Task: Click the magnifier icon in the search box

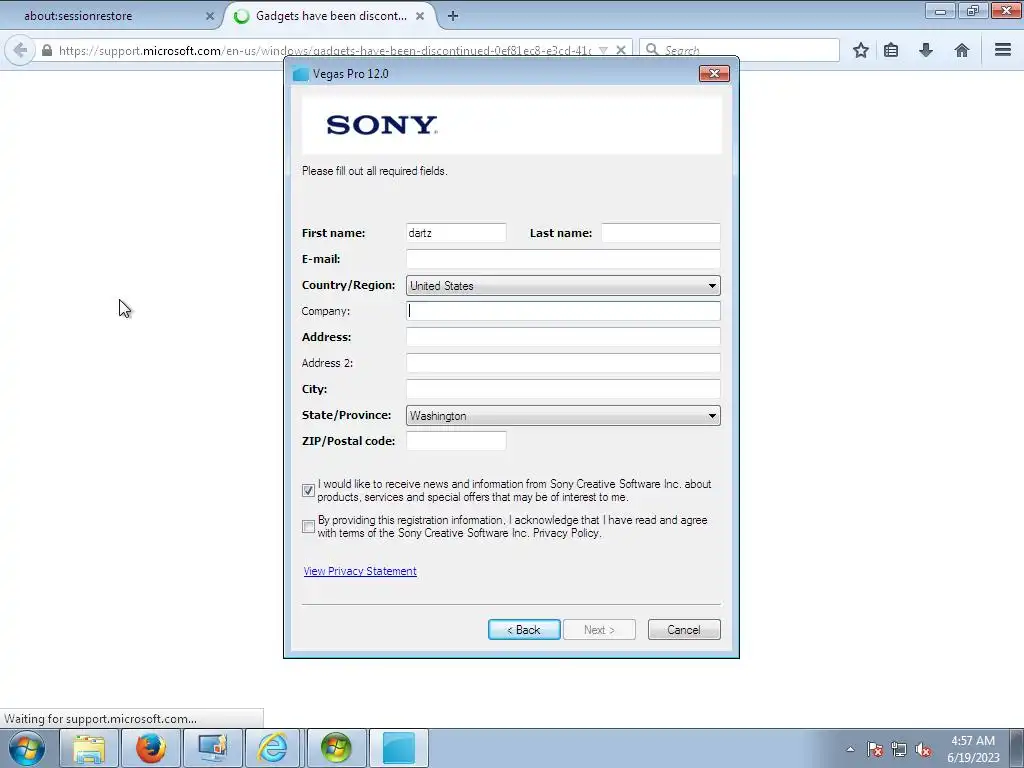Action: [652, 50]
